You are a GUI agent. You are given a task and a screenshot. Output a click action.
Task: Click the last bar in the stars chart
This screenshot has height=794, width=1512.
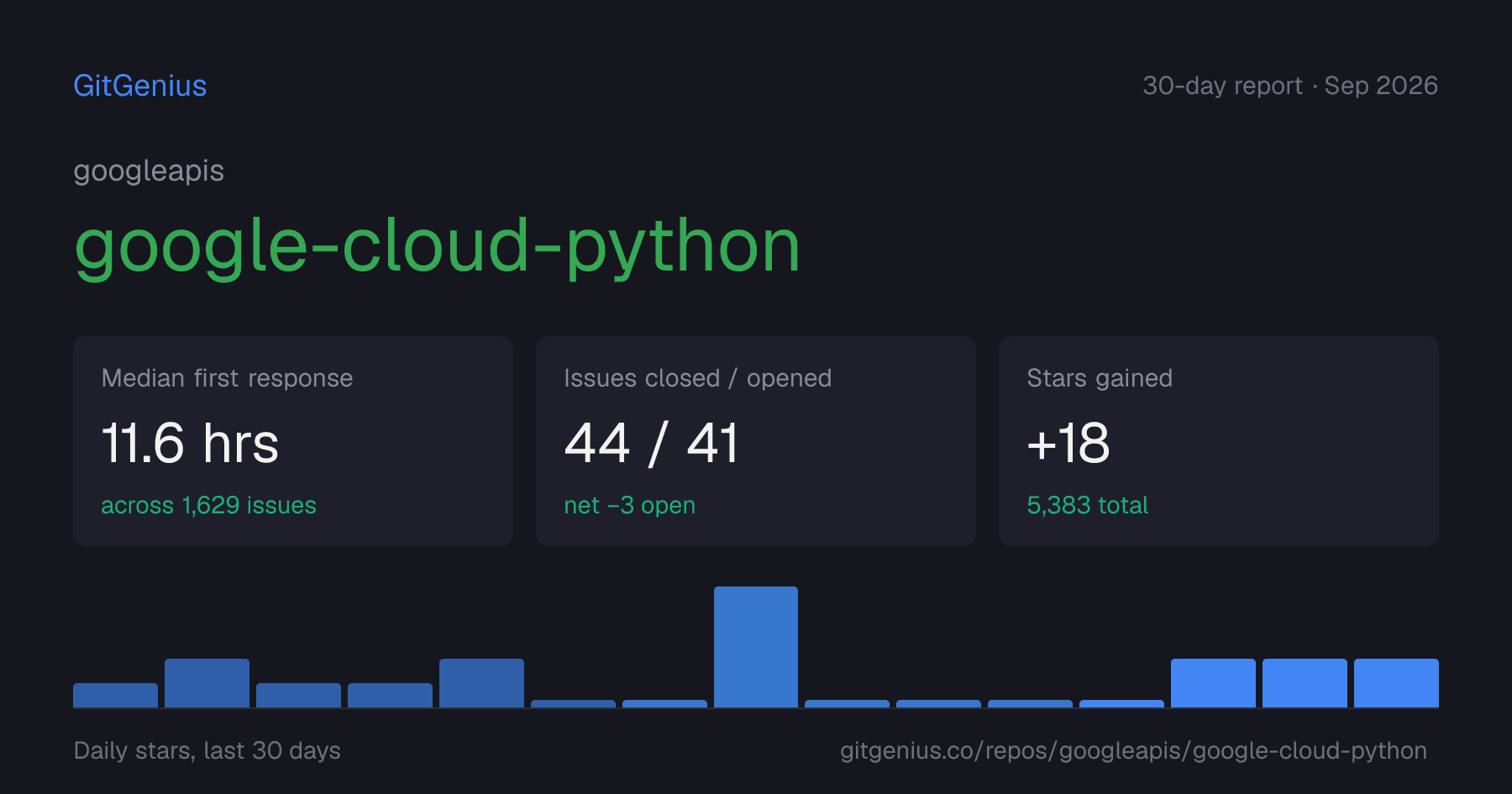(1396, 683)
